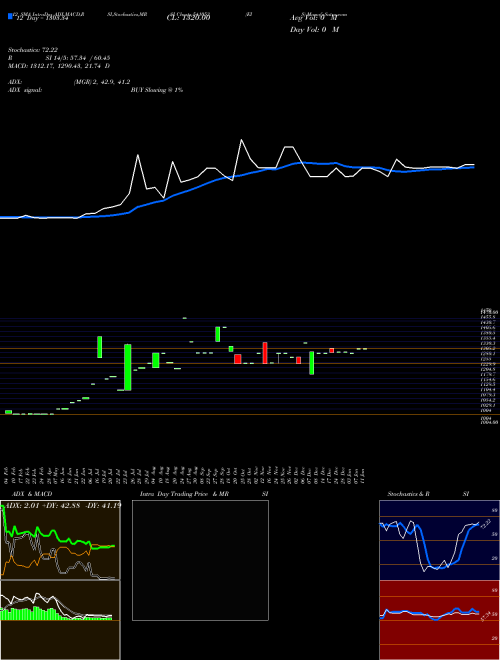The image size is (500, 660).
Task: Click the 'Stochastics & R' panel title
Action: (408, 494)
